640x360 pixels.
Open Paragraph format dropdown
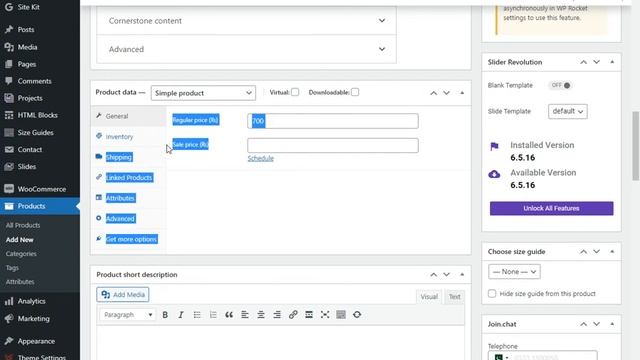click(128, 315)
